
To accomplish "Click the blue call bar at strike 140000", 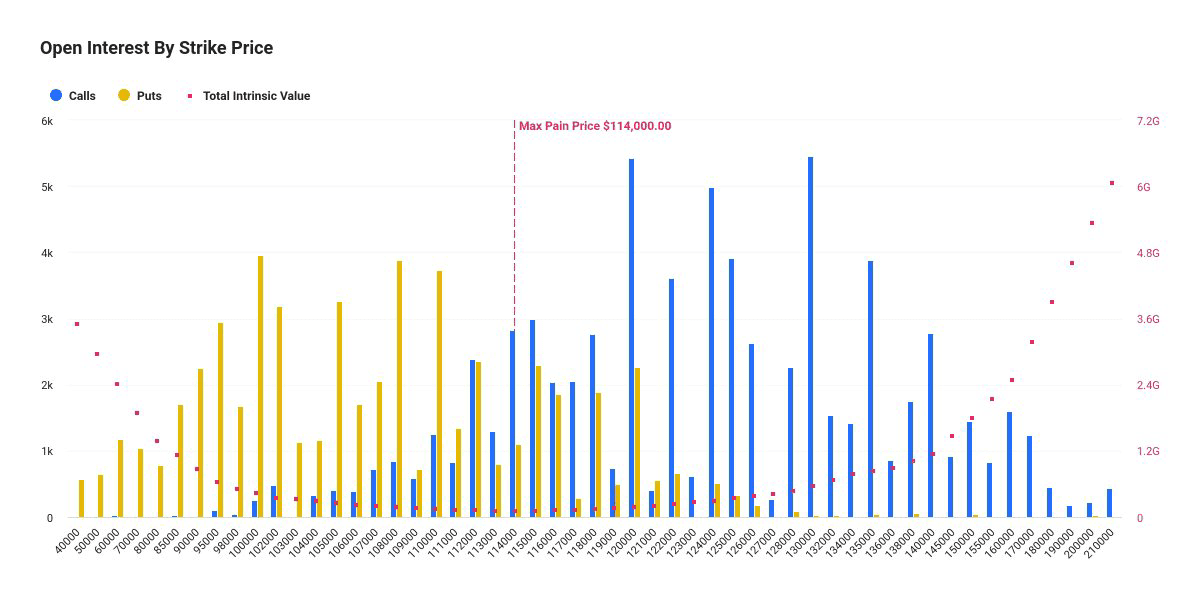I will click(x=930, y=426).
